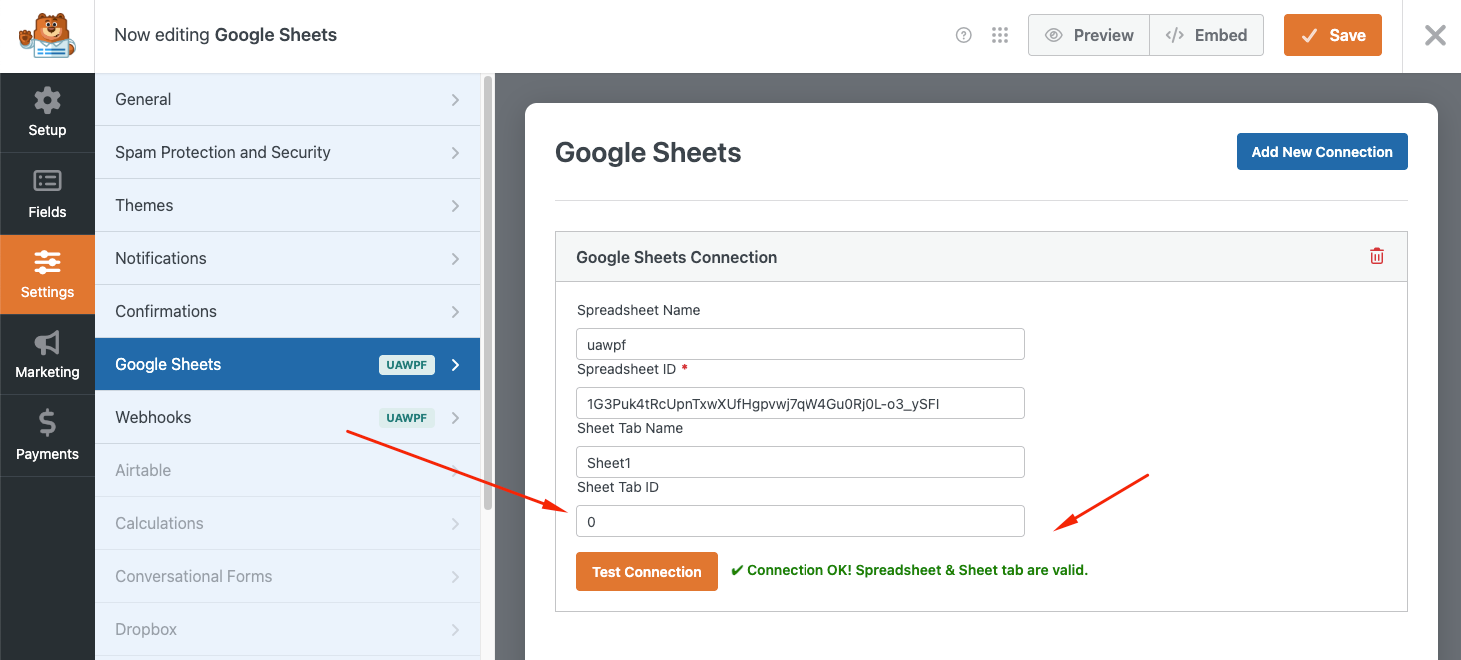The image size is (1461, 660).
Task: Open the Marketing megaphone panel
Action: 47,355
